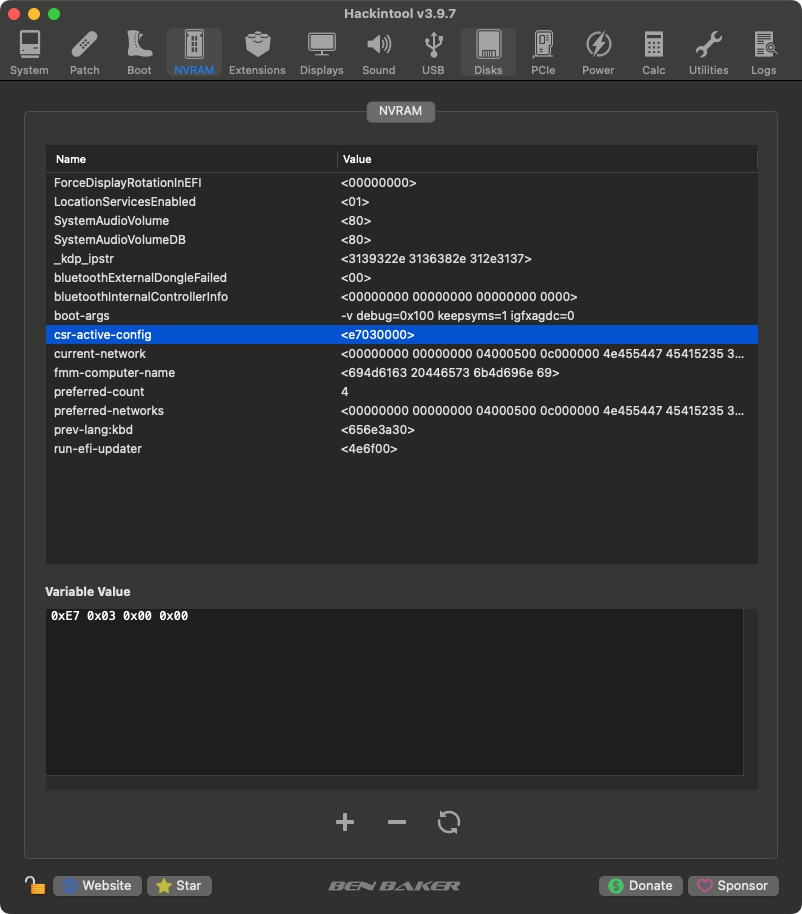Refresh the NVRAM variable list

[x=449, y=822]
